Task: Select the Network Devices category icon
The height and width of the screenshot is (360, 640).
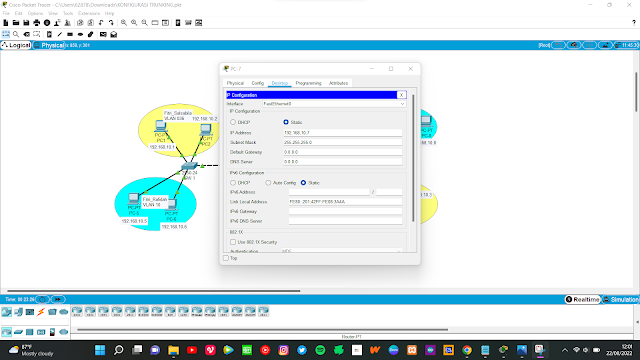Action: click(x=7, y=312)
